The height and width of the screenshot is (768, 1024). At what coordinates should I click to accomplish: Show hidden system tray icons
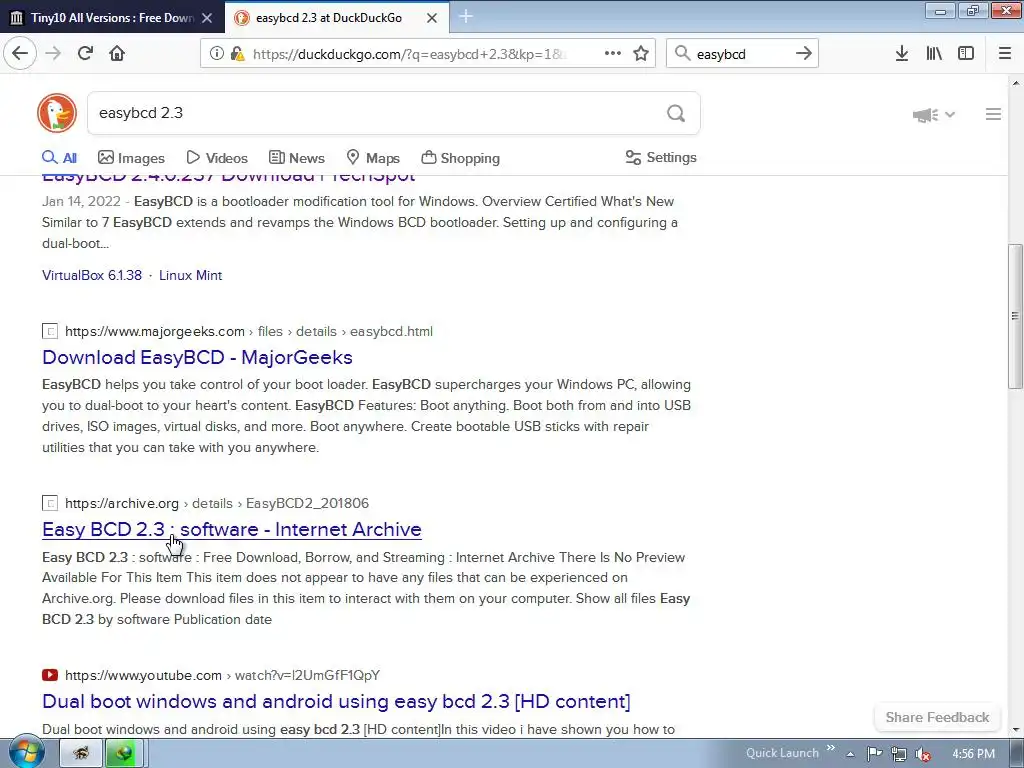pos(850,754)
